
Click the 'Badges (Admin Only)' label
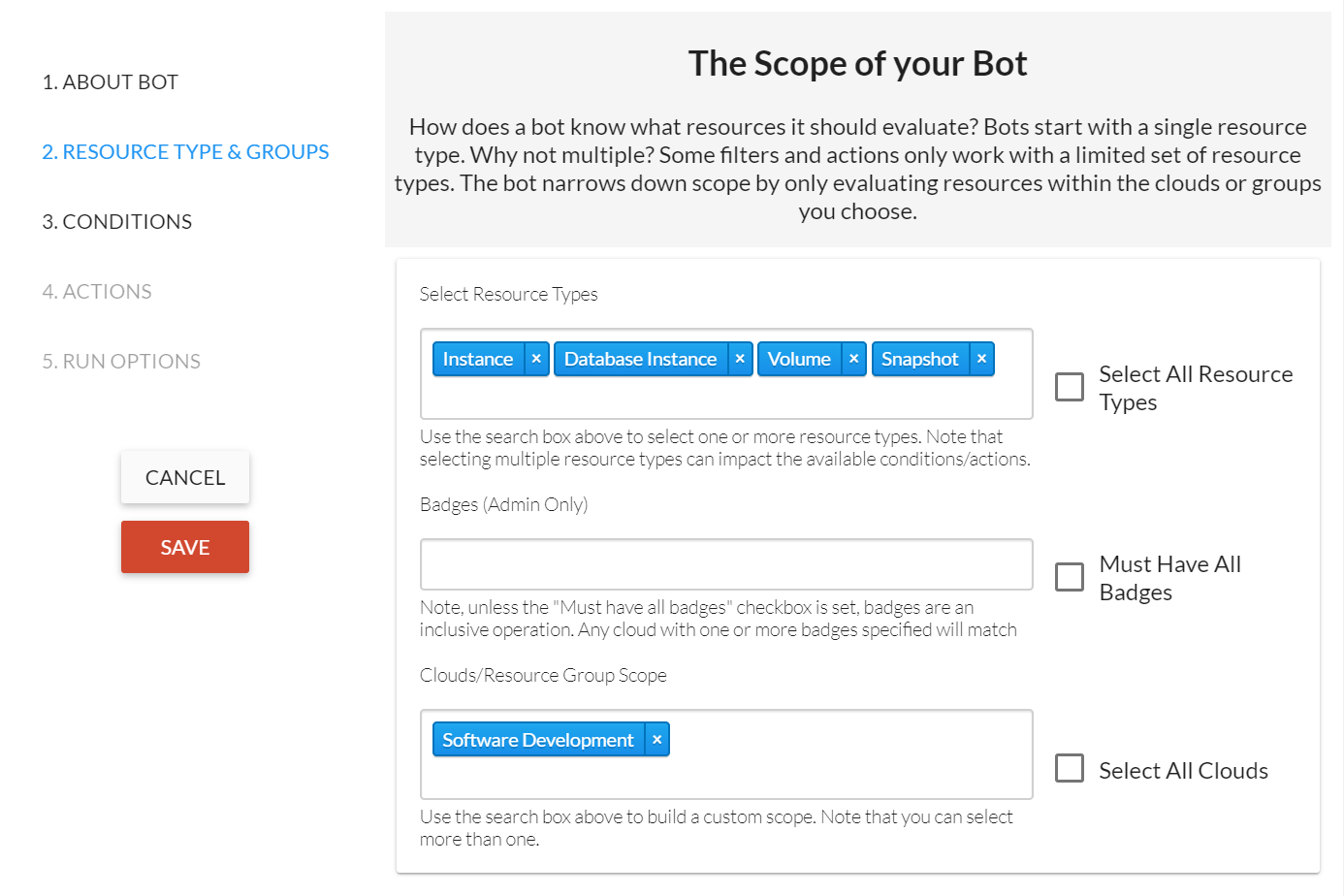click(504, 504)
